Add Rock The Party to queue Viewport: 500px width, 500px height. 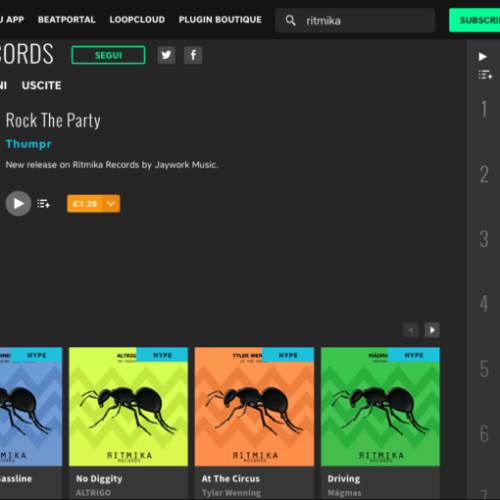coord(43,203)
